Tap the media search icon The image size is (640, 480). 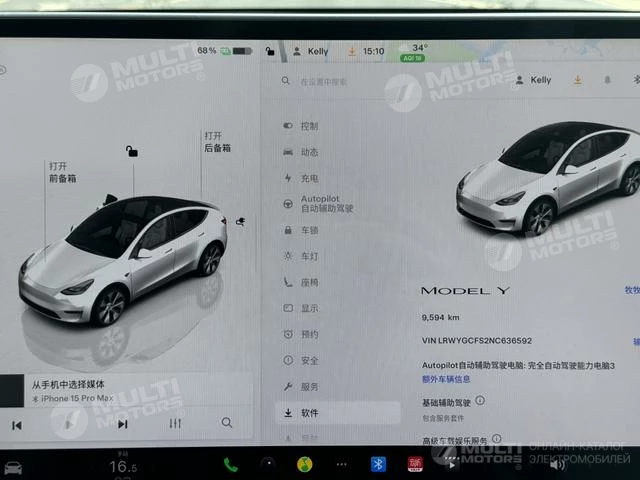[x=227, y=422]
